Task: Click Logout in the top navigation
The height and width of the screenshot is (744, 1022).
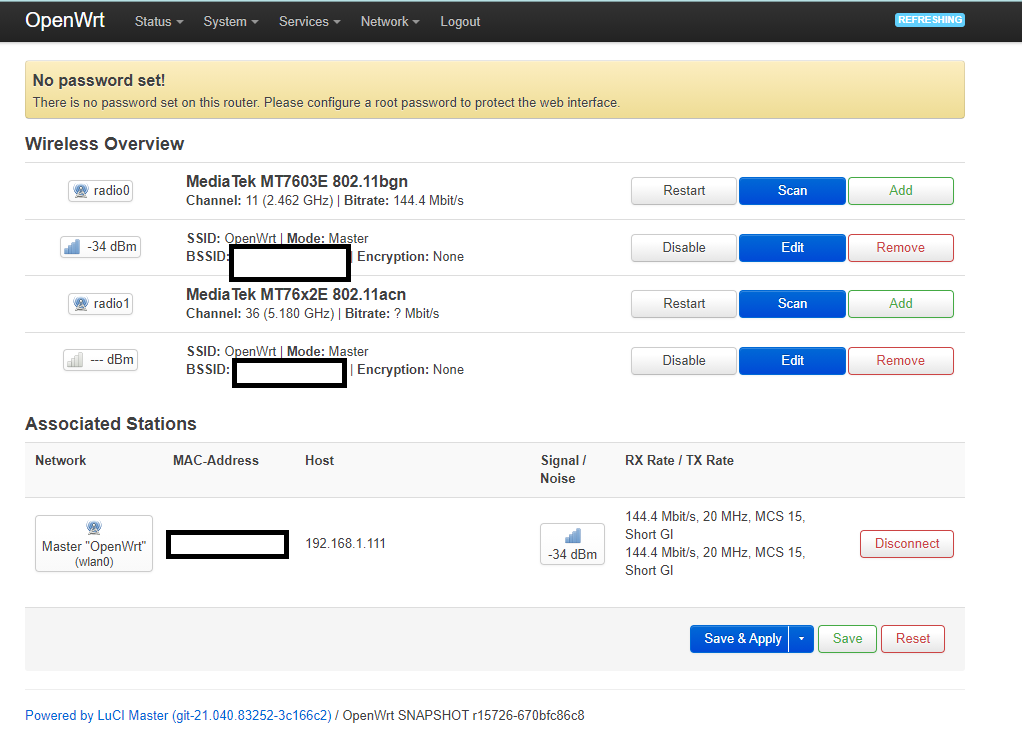Action: coord(460,22)
